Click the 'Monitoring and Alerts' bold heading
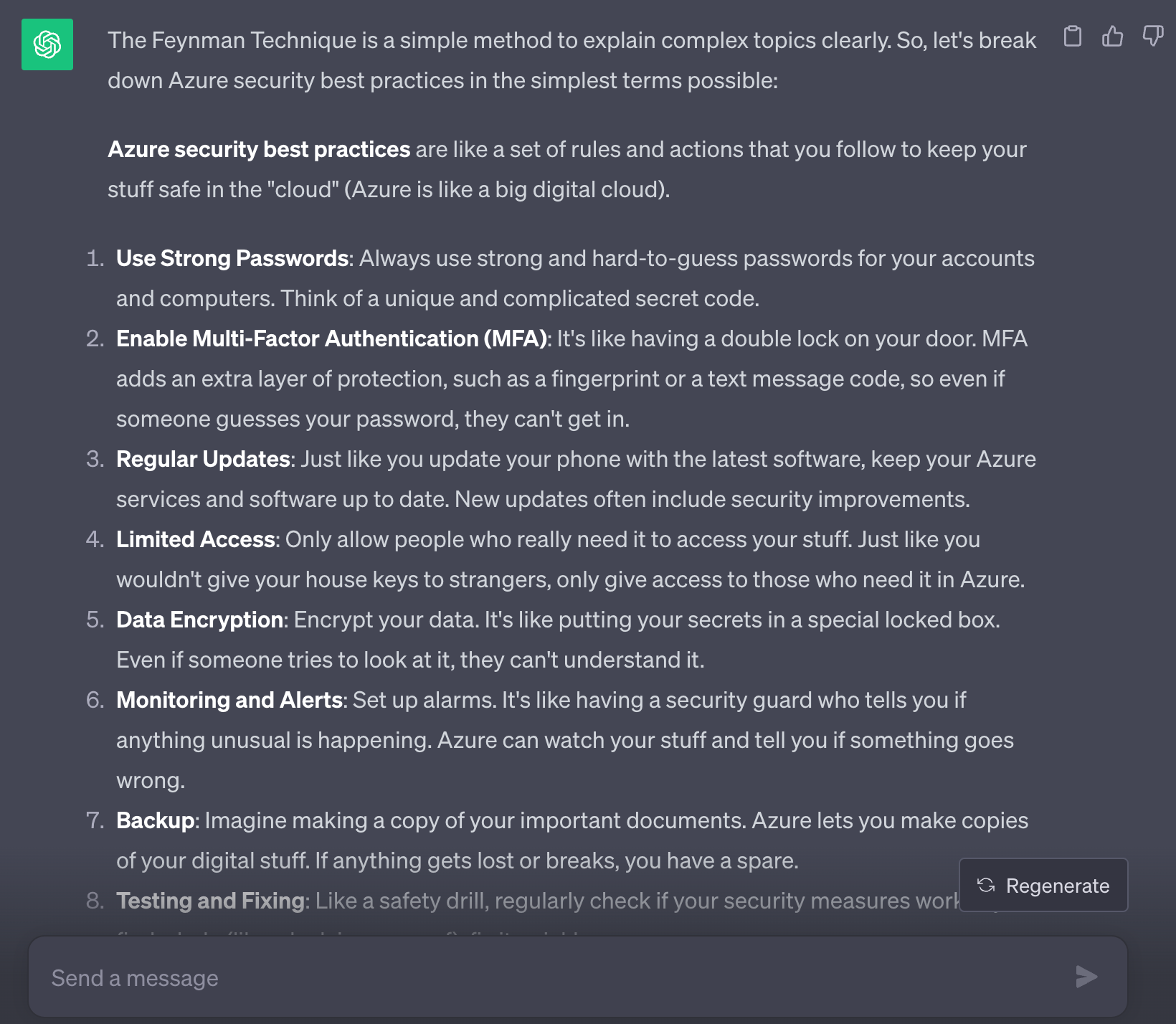Viewport: 1176px width, 1024px height. [229, 700]
